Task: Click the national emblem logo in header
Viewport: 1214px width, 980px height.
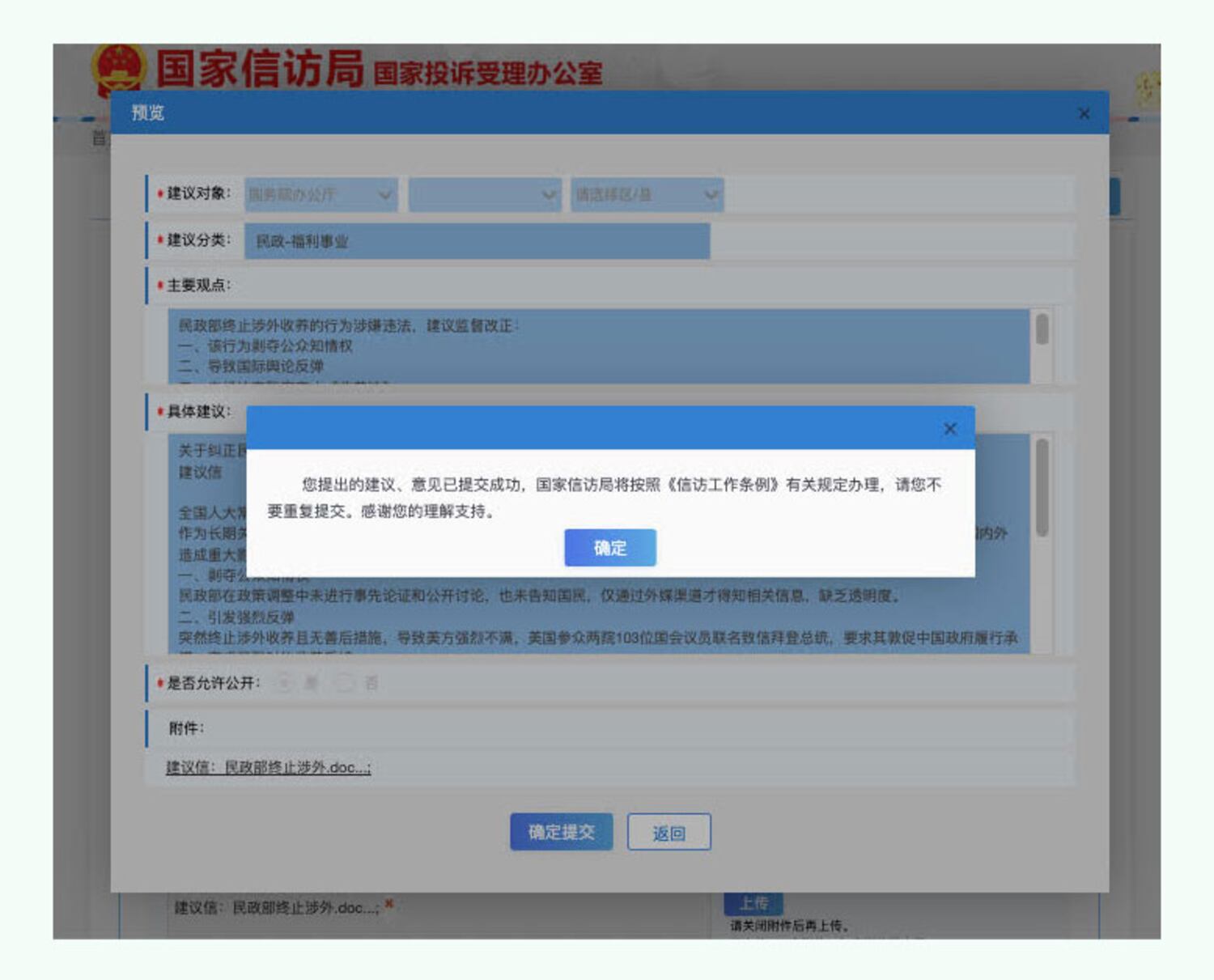Action: (119, 69)
